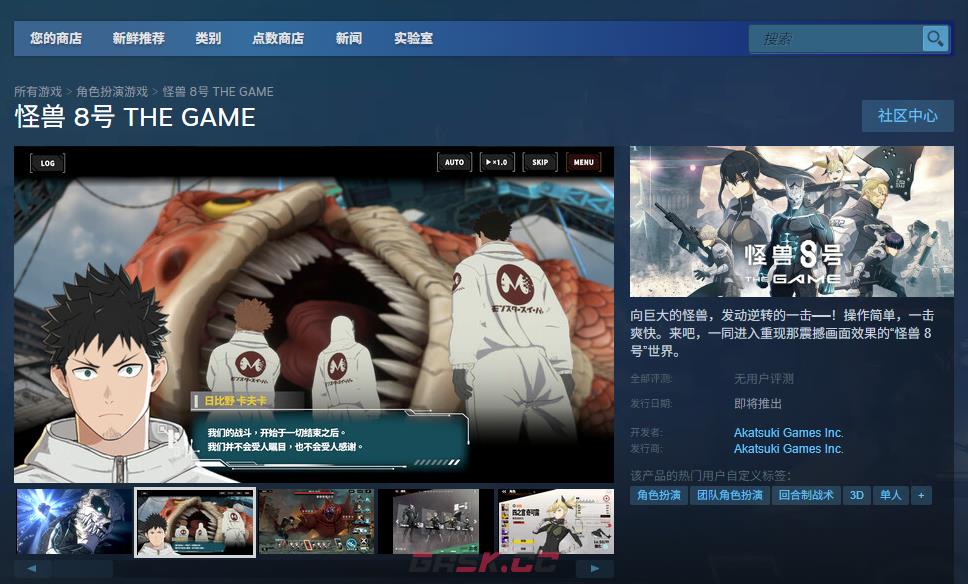Follow the 所有游戏 breadcrumb link
968x584 pixels.
[38, 91]
